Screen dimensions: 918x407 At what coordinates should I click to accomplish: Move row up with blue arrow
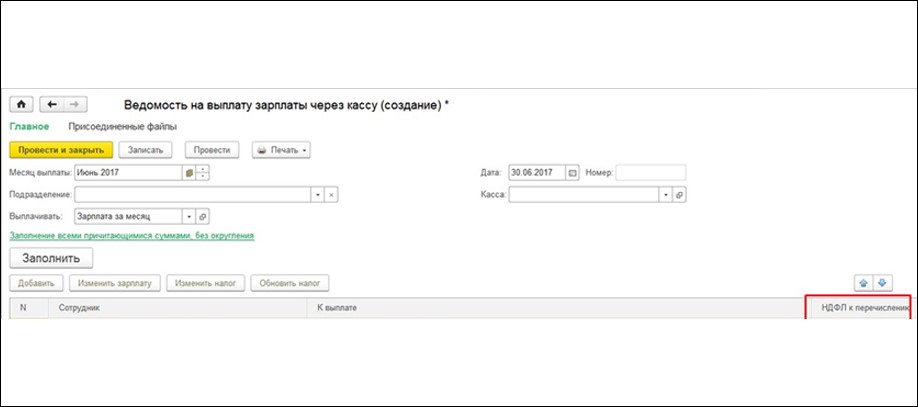pyautogui.click(x=862, y=283)
